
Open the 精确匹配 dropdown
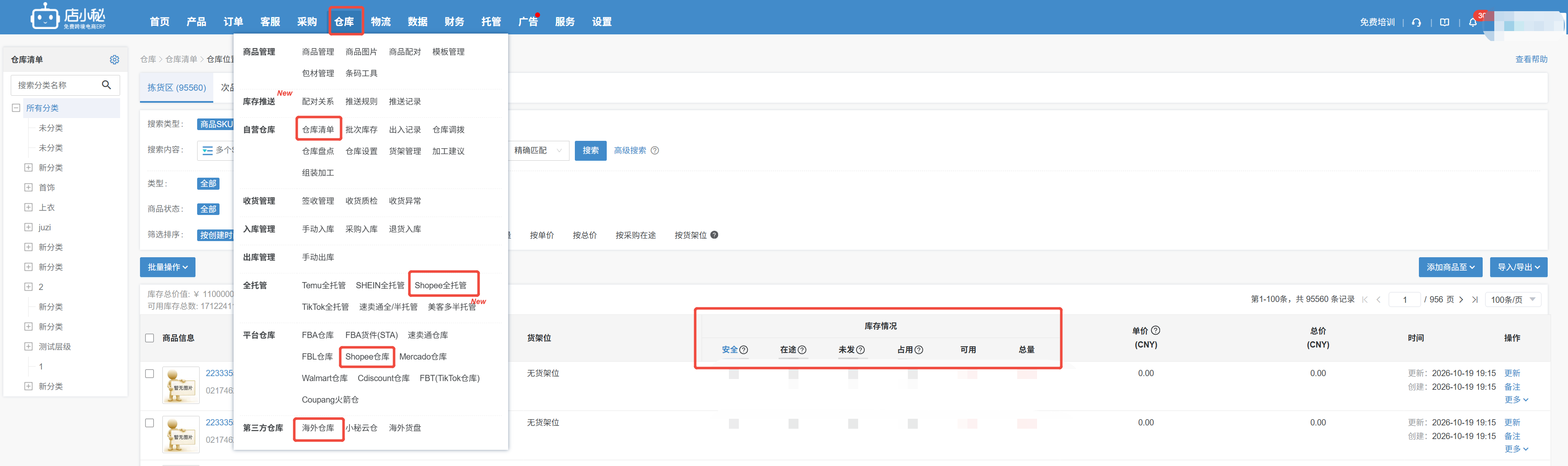(538, 150)
